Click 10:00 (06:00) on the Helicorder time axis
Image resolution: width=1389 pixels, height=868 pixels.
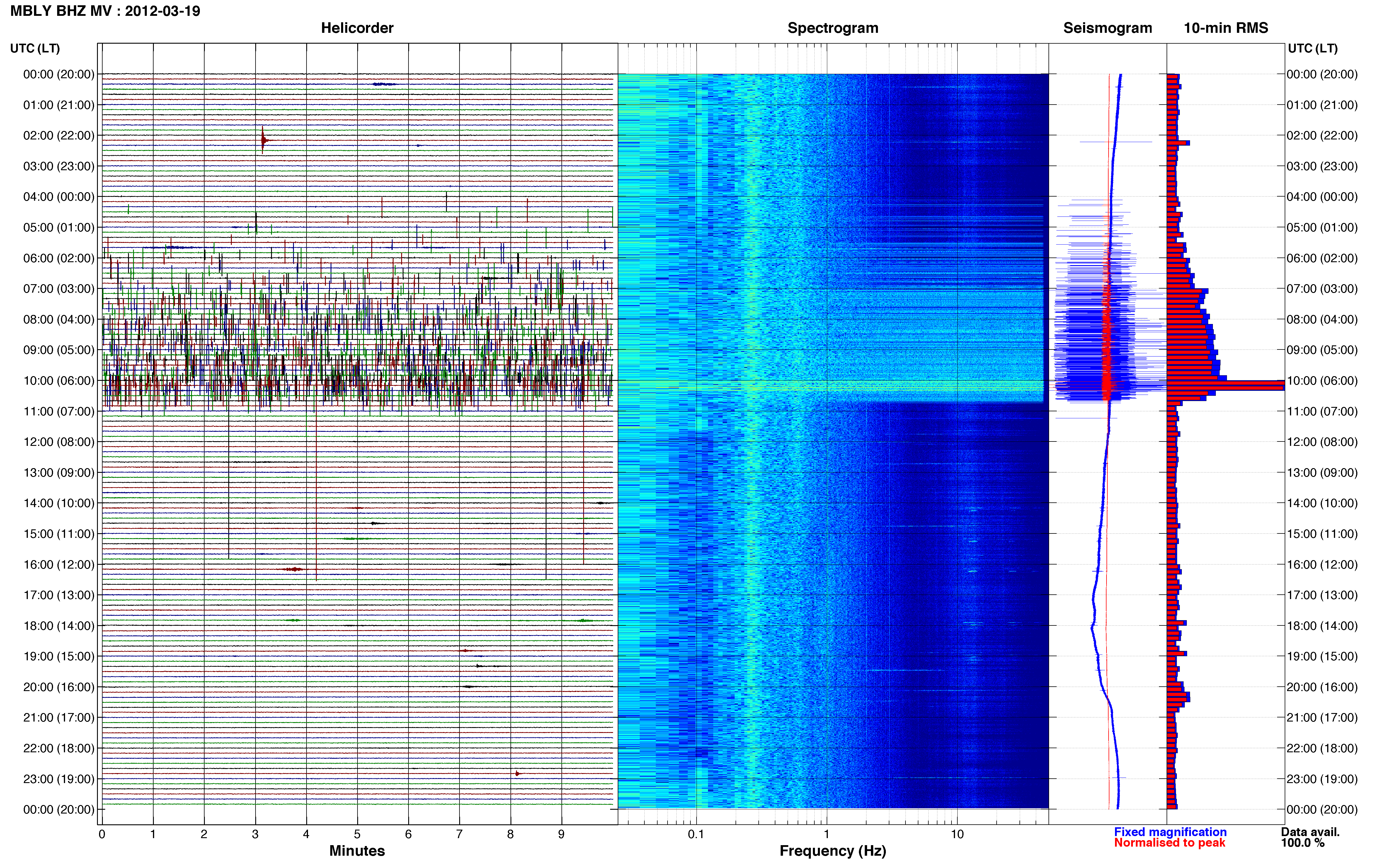[x=59, y=381]
